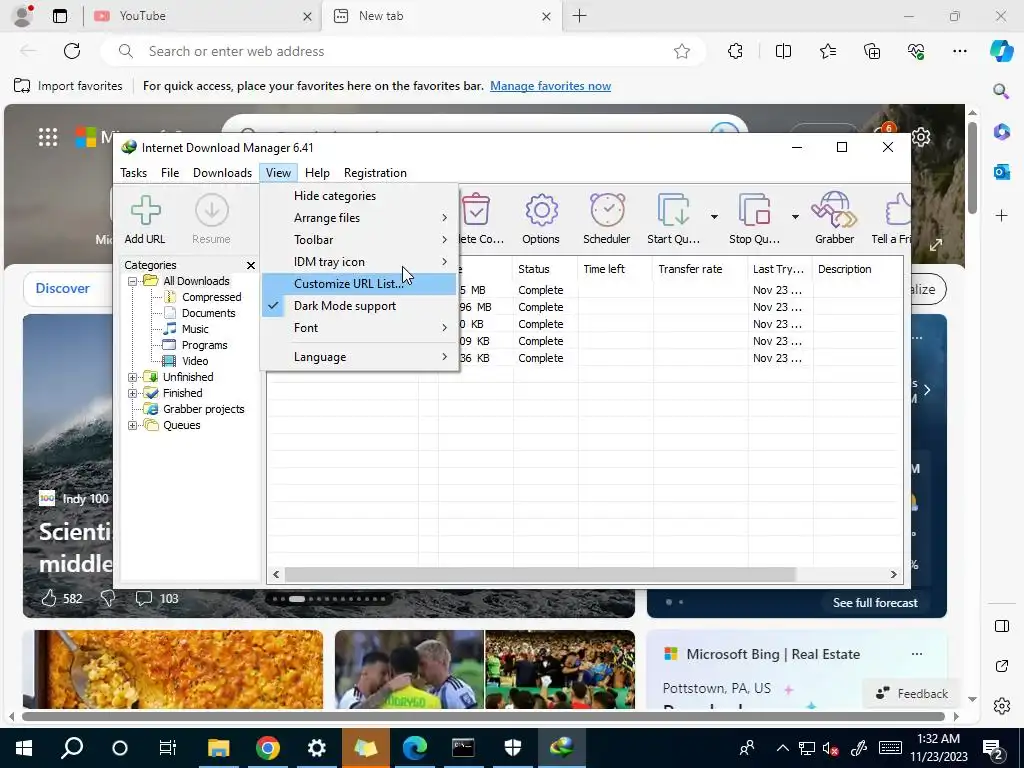
Task: Open Edge sidebar search icon
Action: 1001,91
